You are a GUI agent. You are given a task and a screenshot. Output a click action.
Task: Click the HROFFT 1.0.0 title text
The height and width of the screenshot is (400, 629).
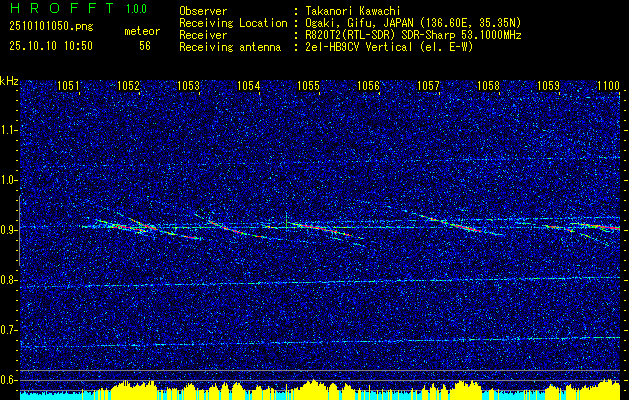click(x=78, y=8)
